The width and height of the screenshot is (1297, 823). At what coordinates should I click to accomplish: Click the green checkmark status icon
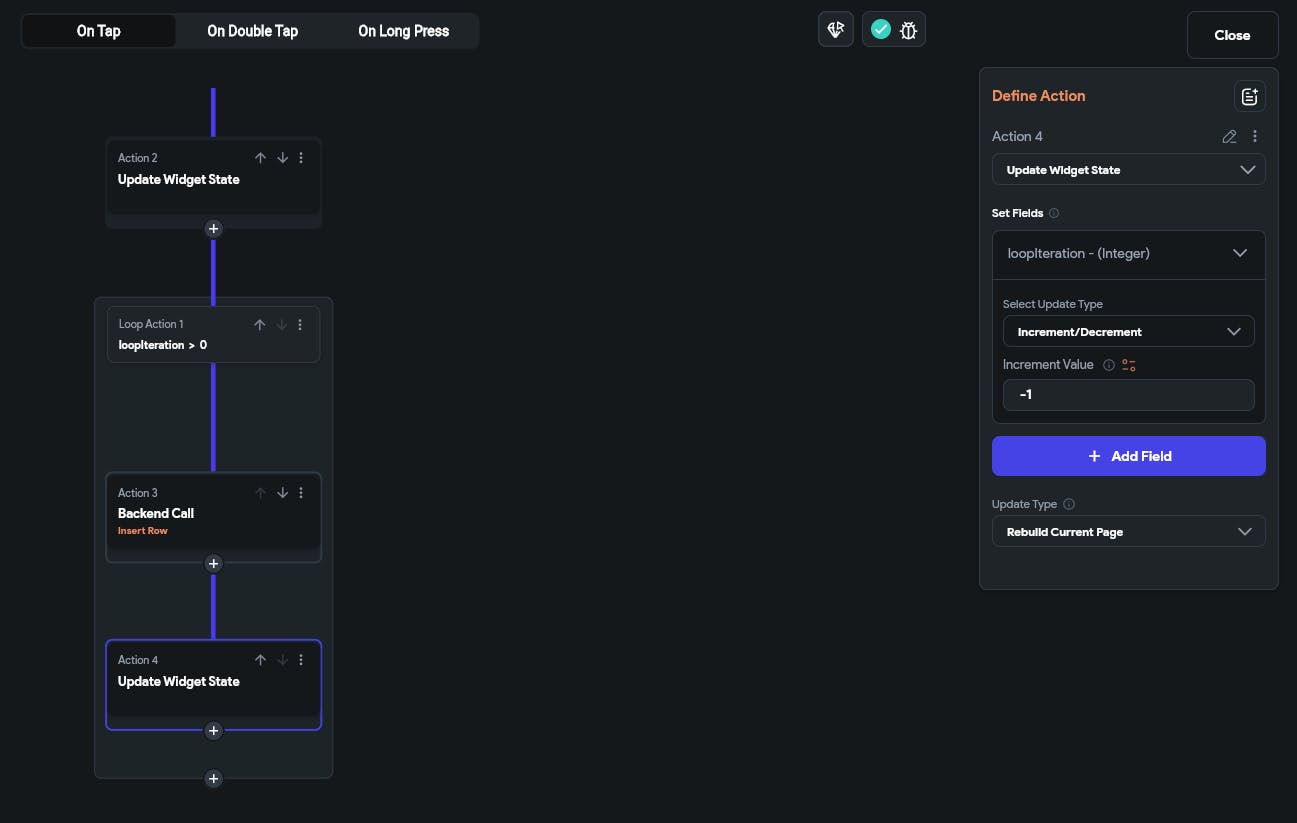click(881, 30)
